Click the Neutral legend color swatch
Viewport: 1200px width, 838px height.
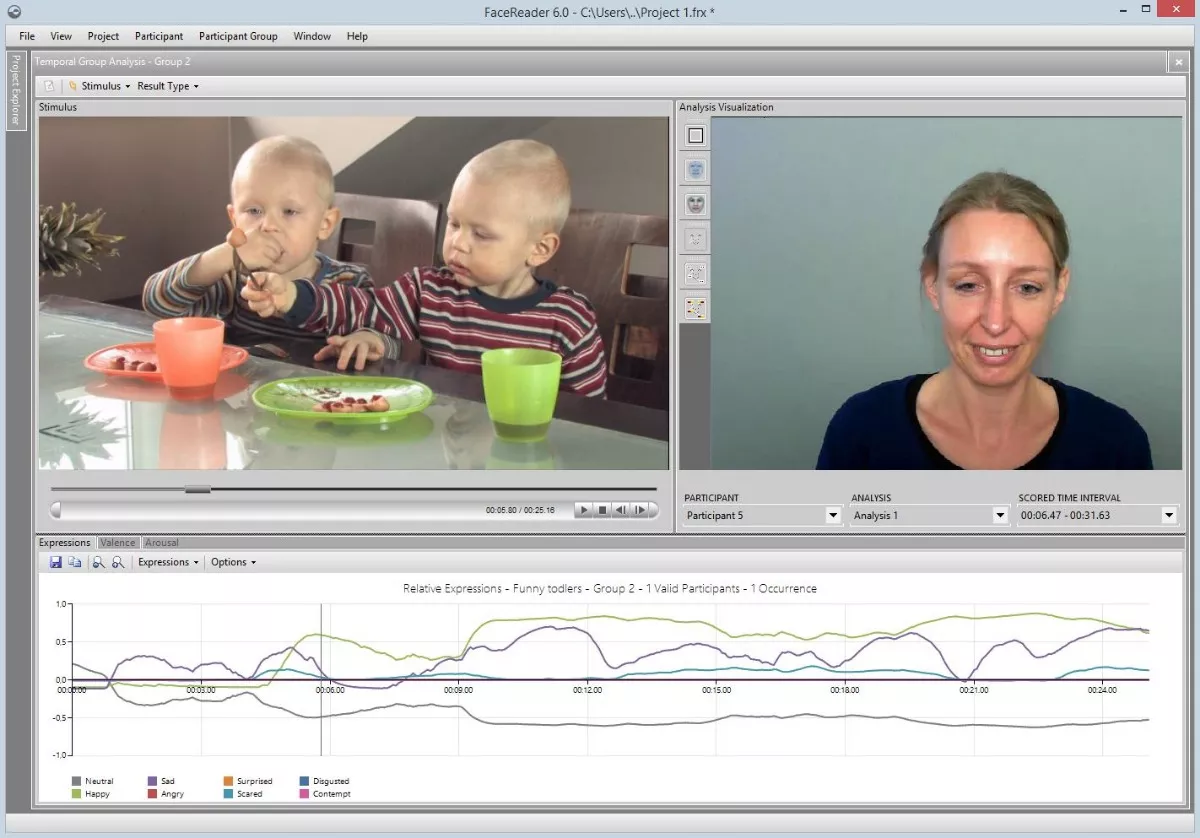click(76, 781)
